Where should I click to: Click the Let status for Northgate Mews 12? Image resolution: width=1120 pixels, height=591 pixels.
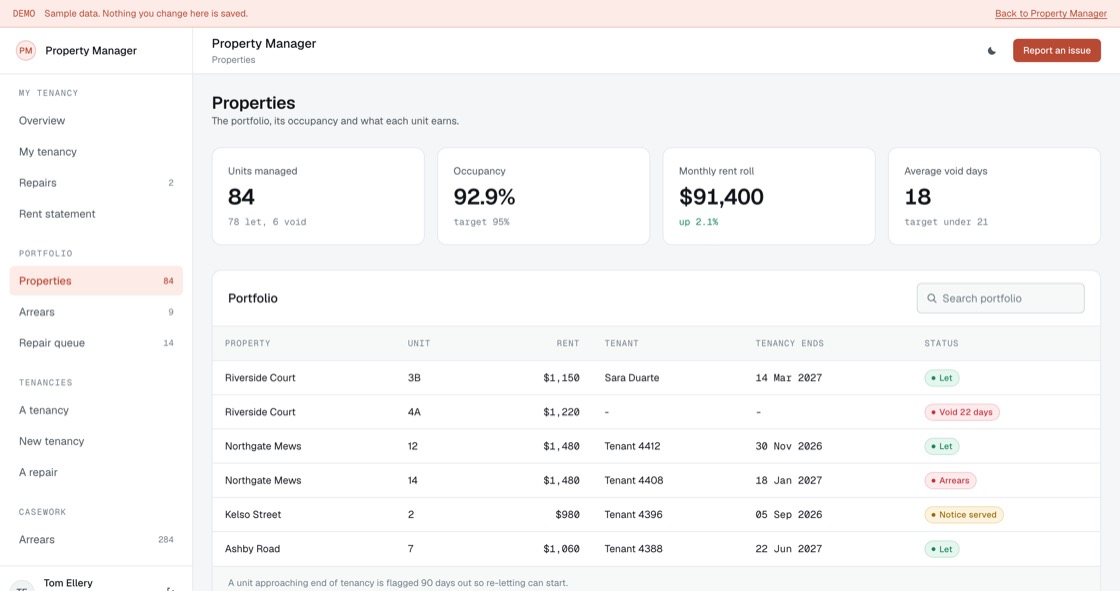click(x=941, y=447)
